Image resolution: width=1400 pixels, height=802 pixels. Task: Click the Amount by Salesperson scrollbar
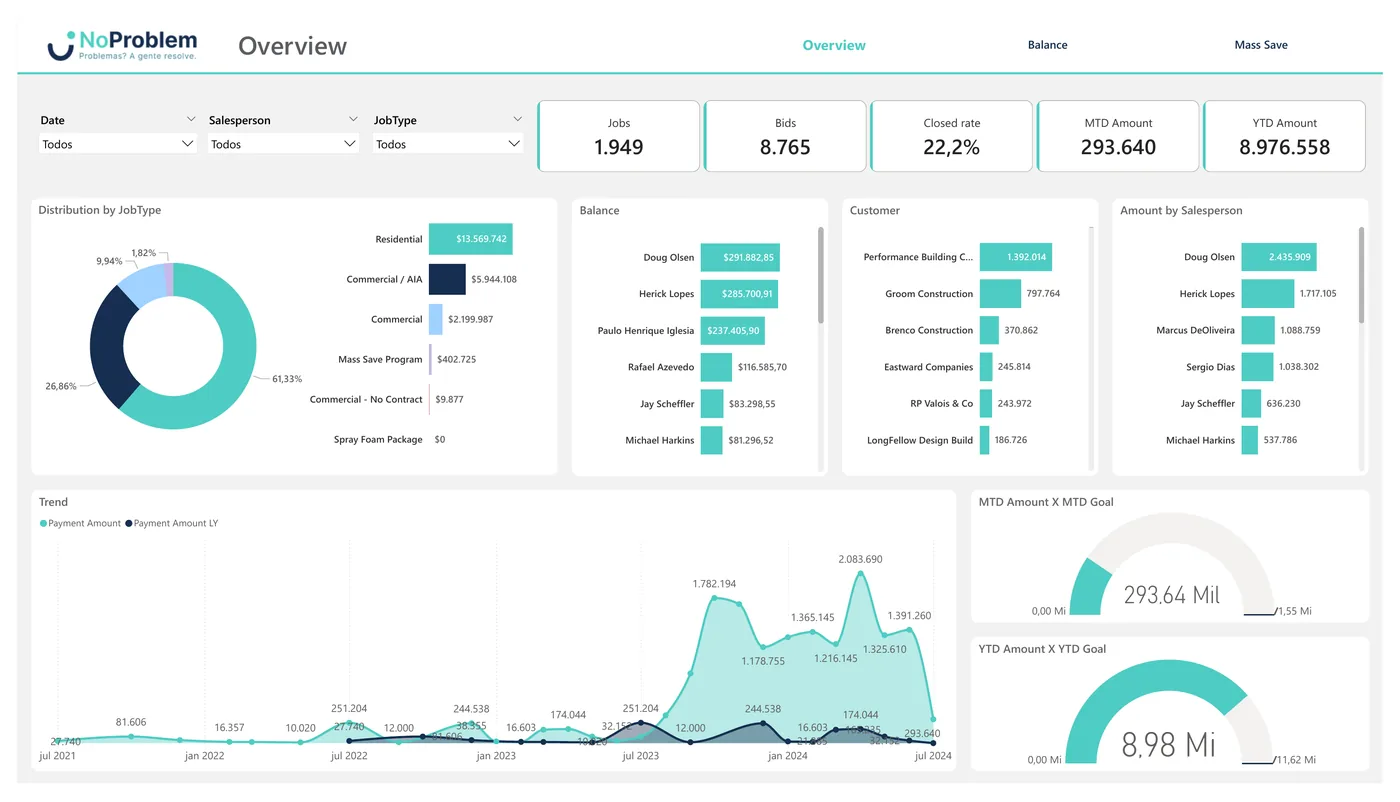1361,275
